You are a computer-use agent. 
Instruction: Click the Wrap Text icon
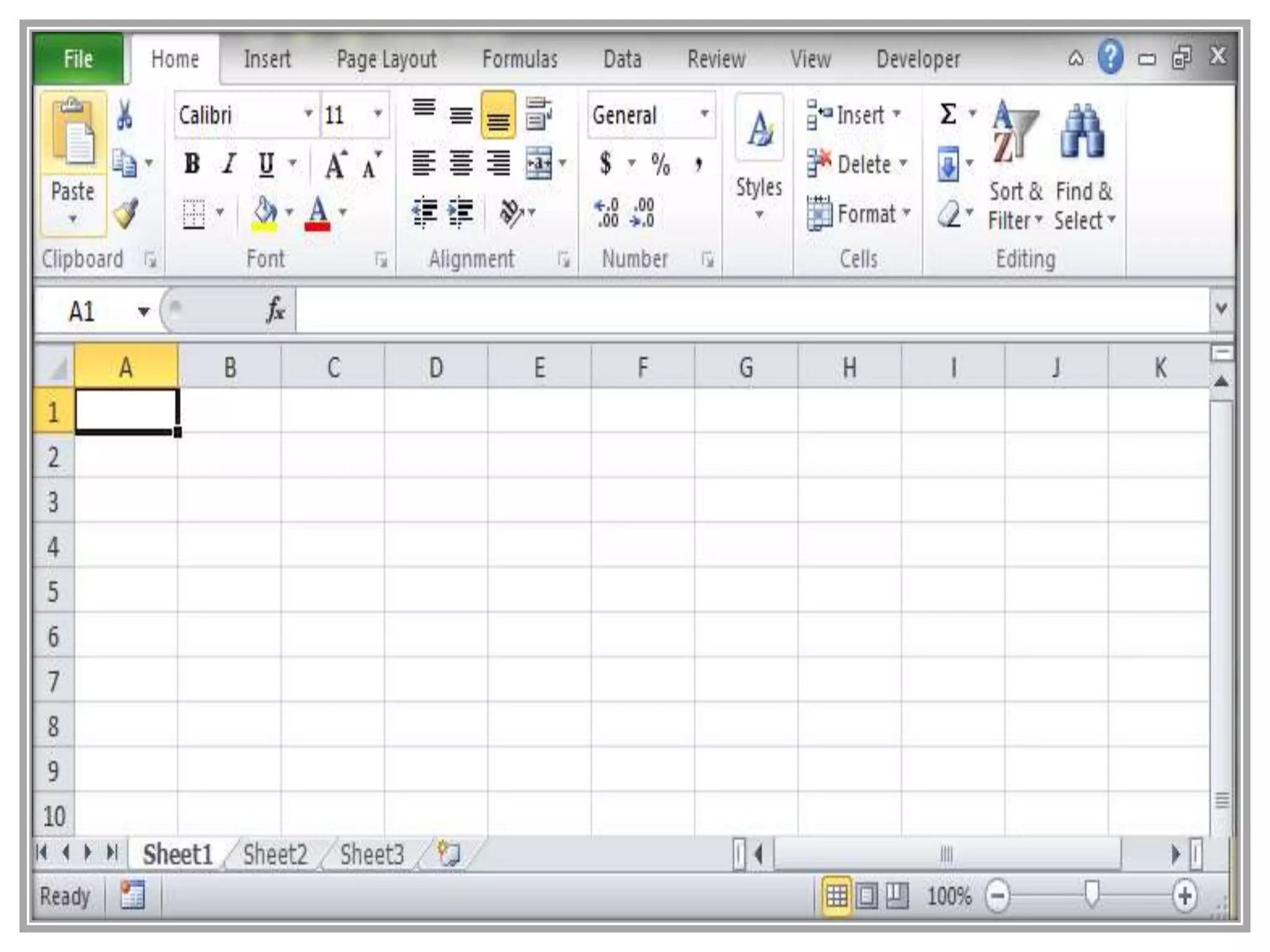538,114
